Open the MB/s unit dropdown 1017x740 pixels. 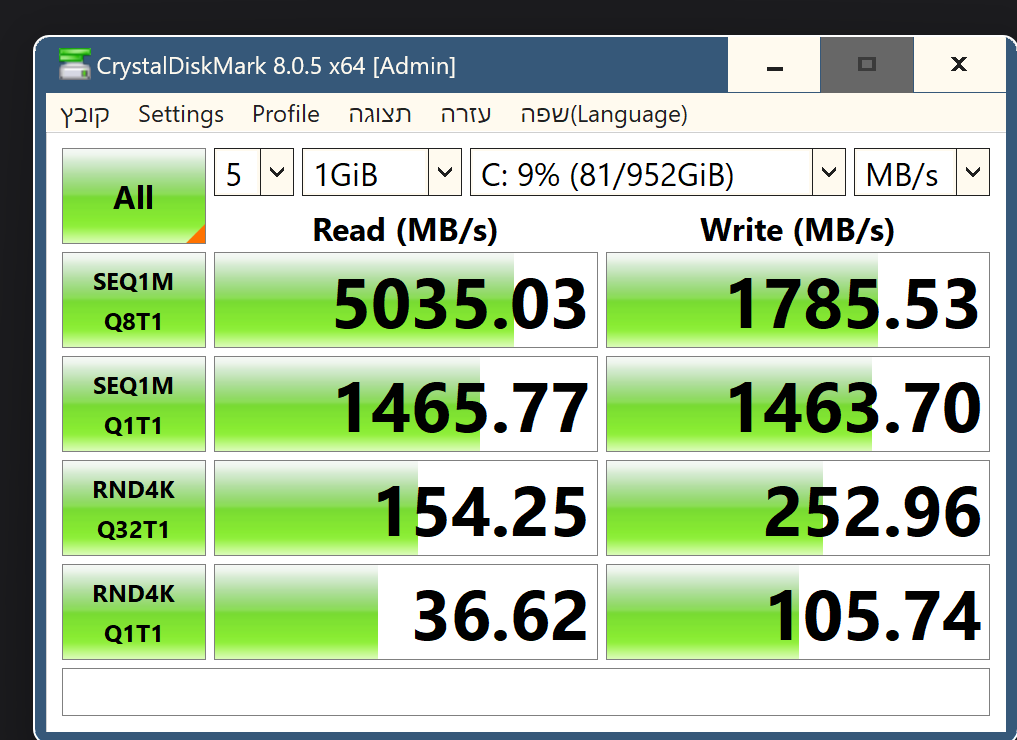coord(922,172)
